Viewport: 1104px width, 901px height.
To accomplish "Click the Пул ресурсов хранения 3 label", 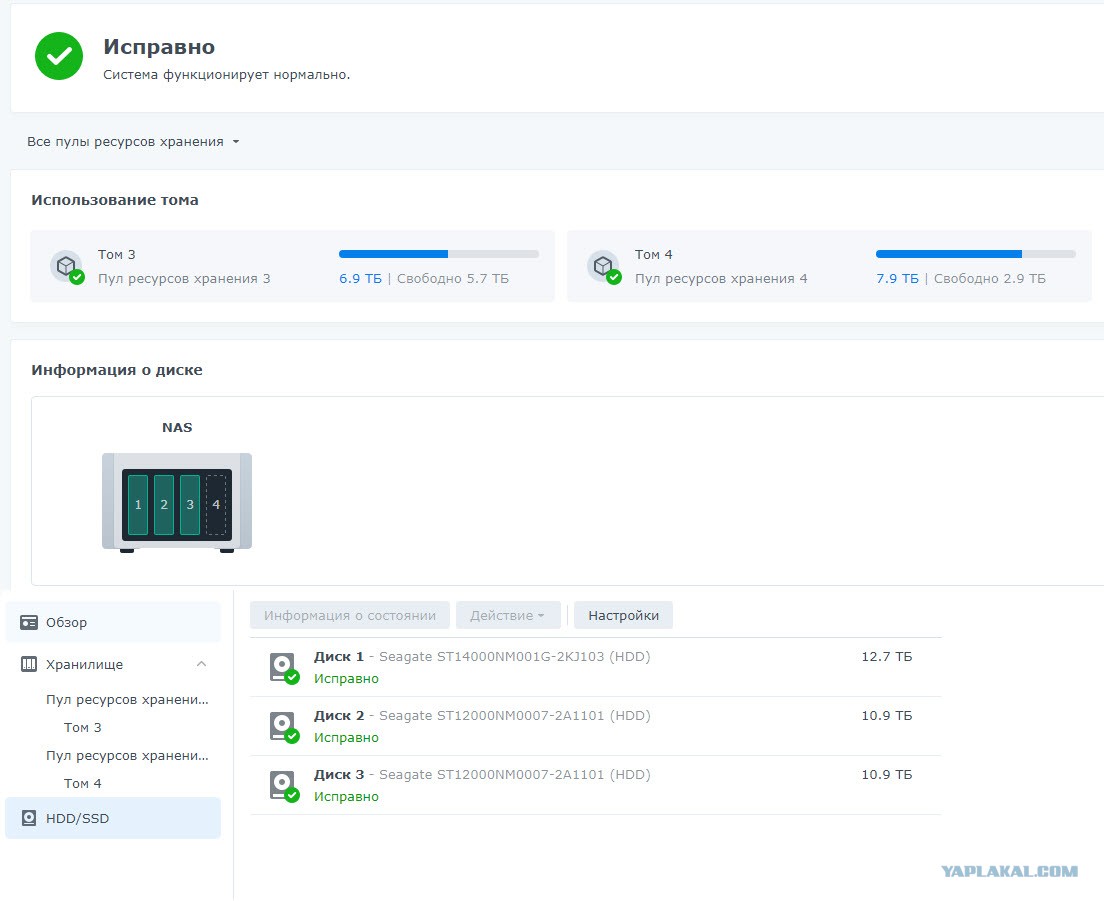I will point(184,279).
